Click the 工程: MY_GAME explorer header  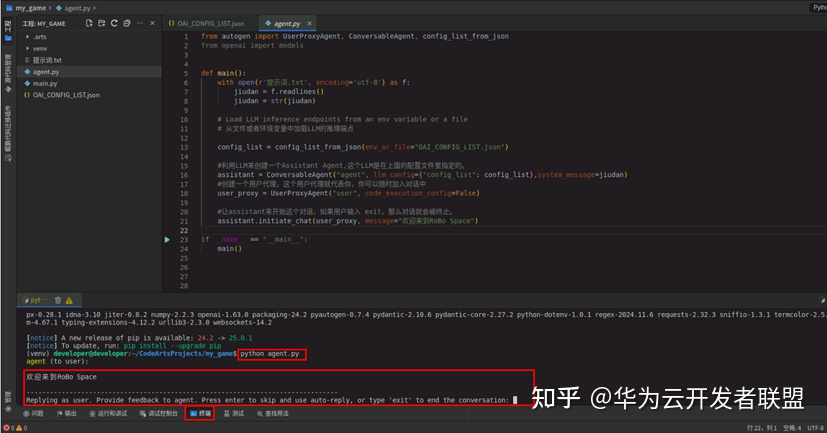point(44,24)
